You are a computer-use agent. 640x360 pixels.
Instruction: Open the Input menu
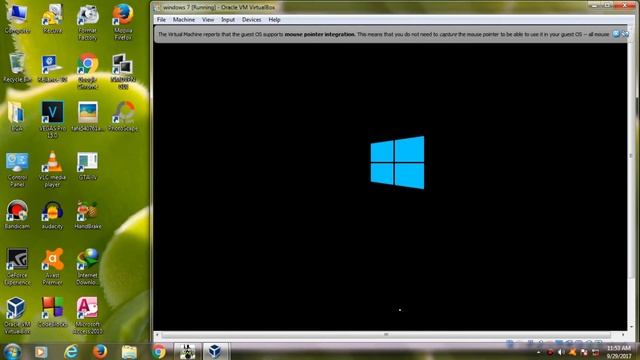[228, 20]
